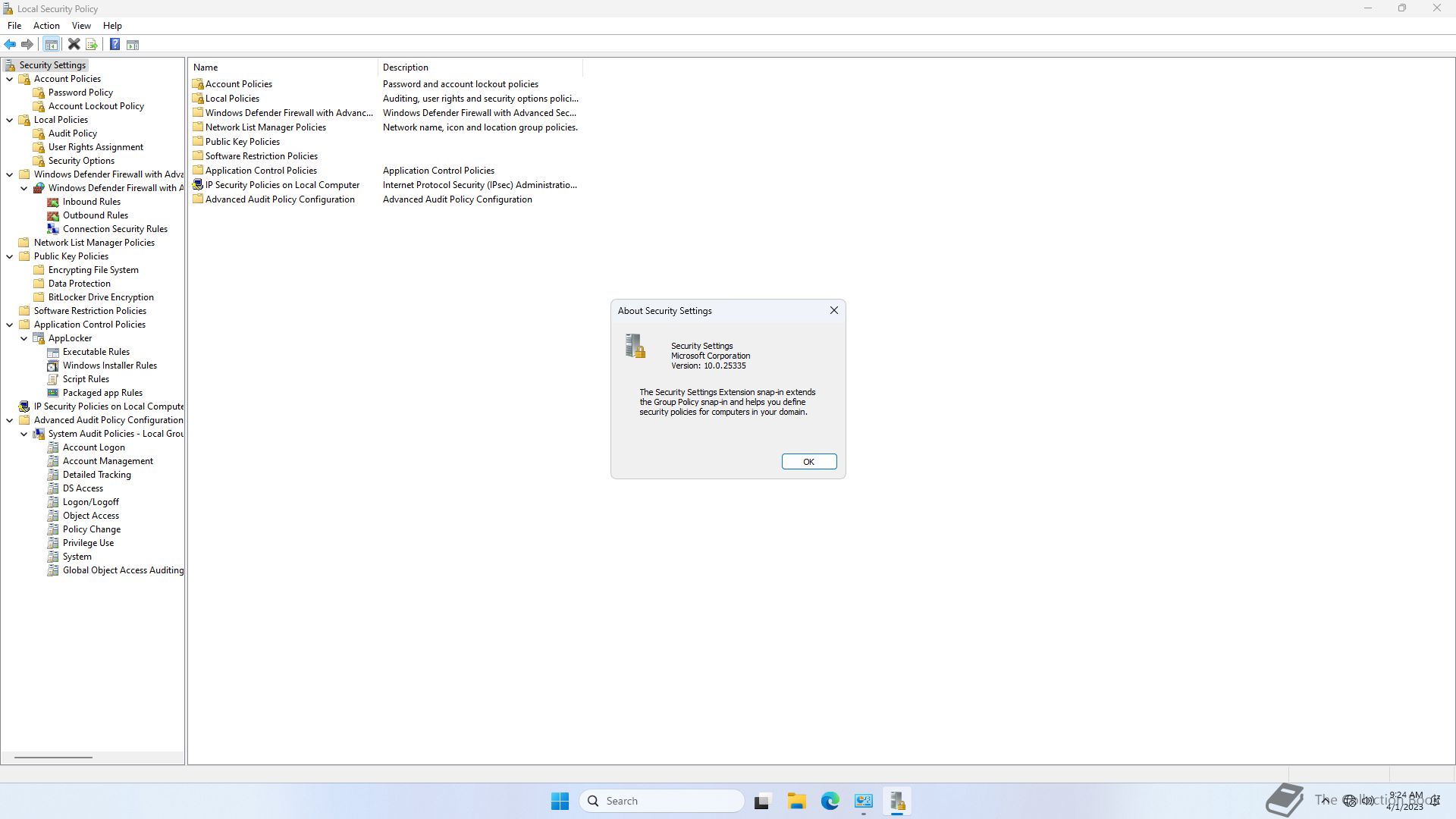Select User Rights Assignment in the tree
The width and height of the screenshot is (1456, 819).
click(x=96, y=147)
